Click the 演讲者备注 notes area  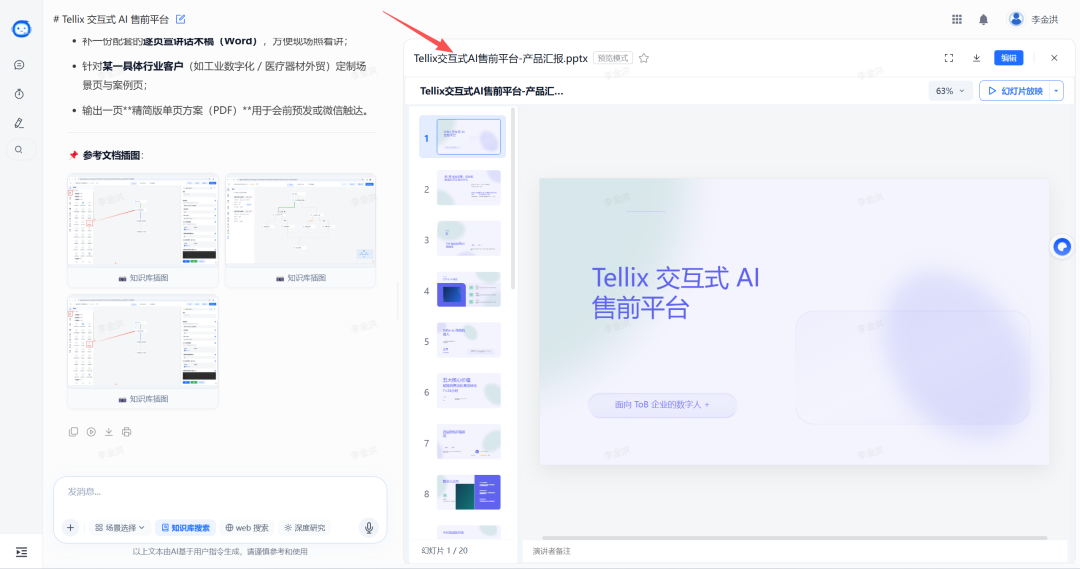pyautogui.click(x=794, y=551)
